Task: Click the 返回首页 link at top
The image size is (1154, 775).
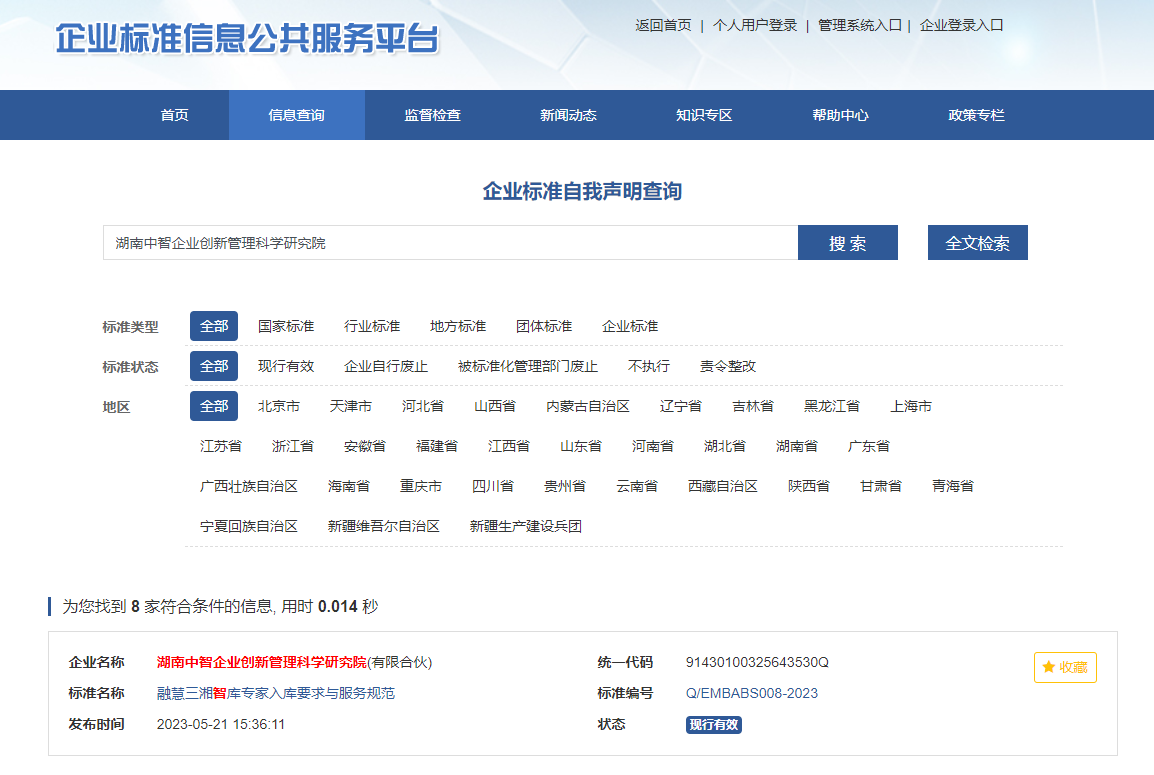Action: coord(663,25)
